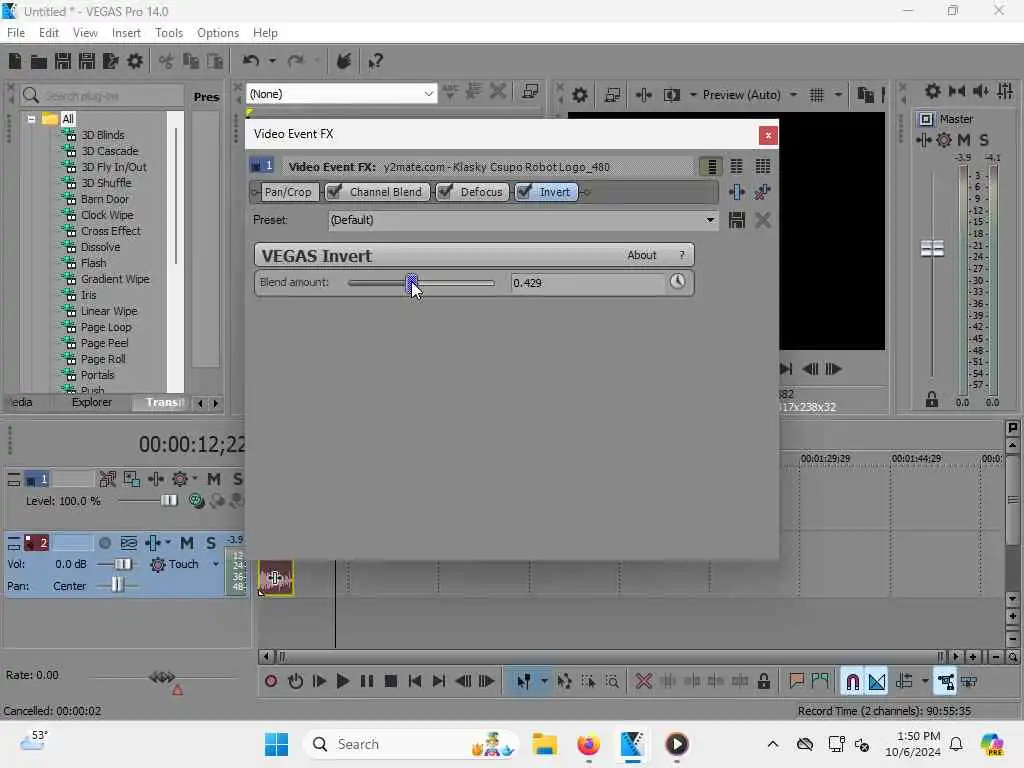Toggle Split Screen View in preview

click(x=671, y=95)
